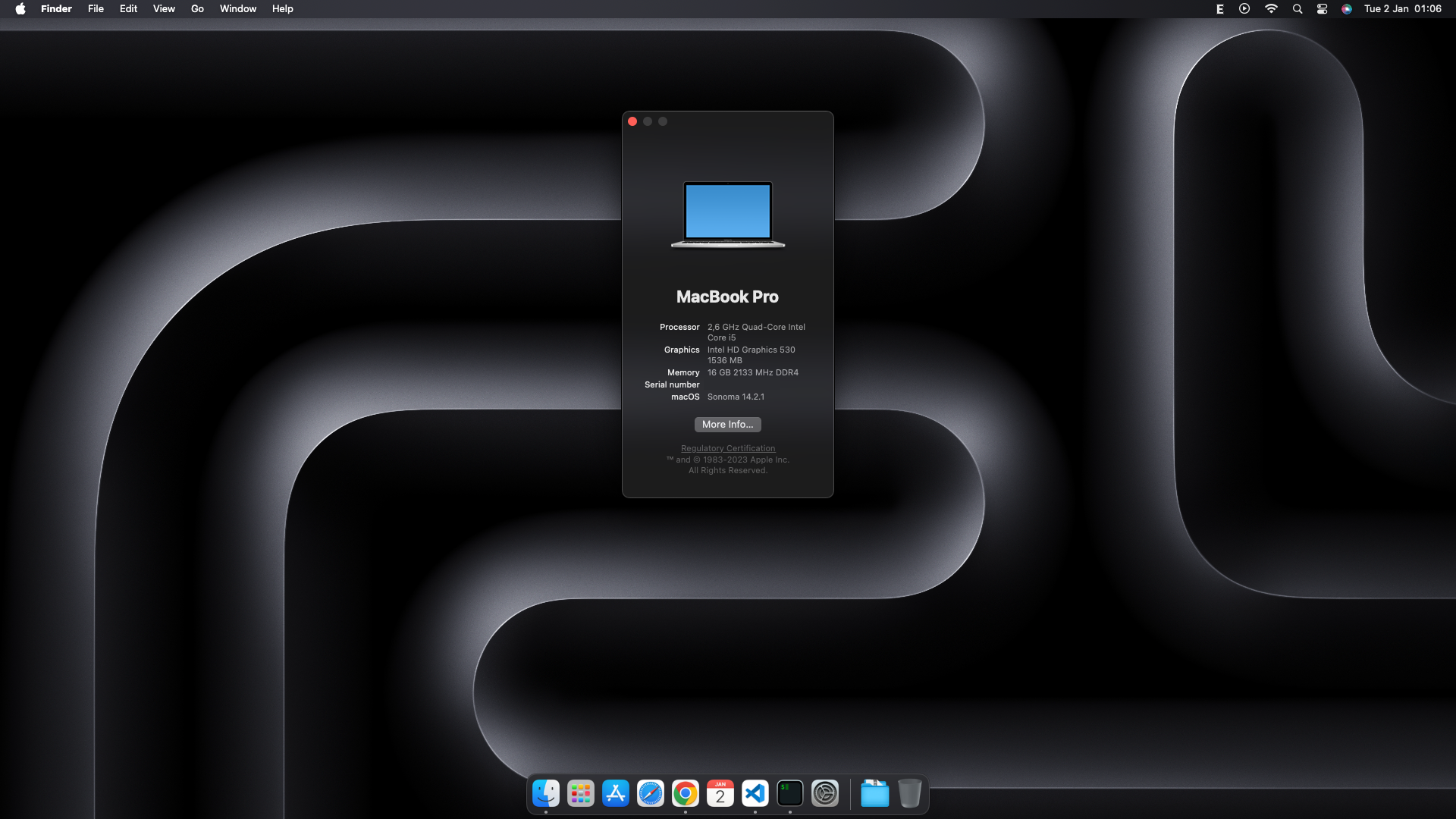Launch Visual Studio Code from Dock

click(755, 794)
